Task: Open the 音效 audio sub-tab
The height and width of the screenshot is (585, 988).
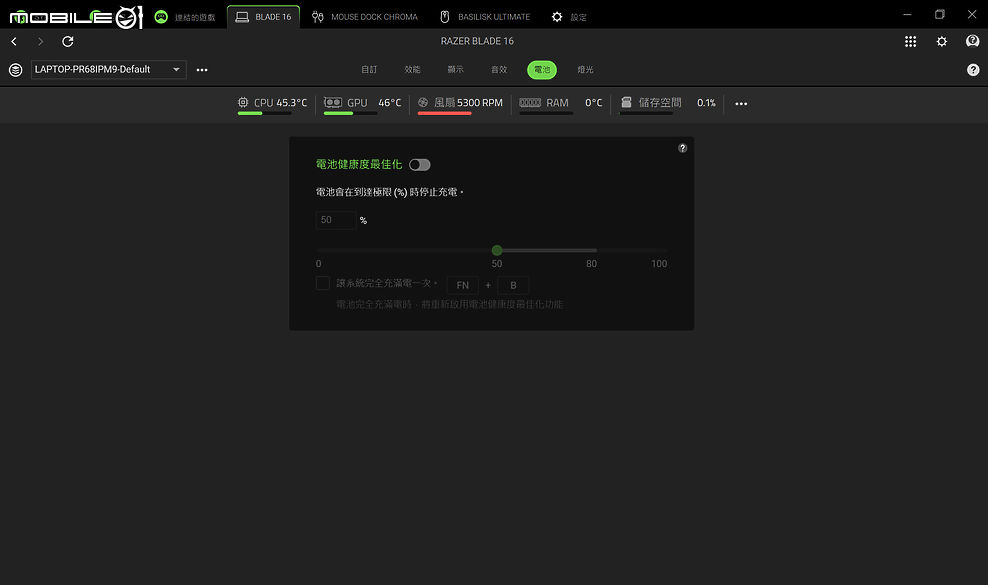Action: click(x=499, y=69)
